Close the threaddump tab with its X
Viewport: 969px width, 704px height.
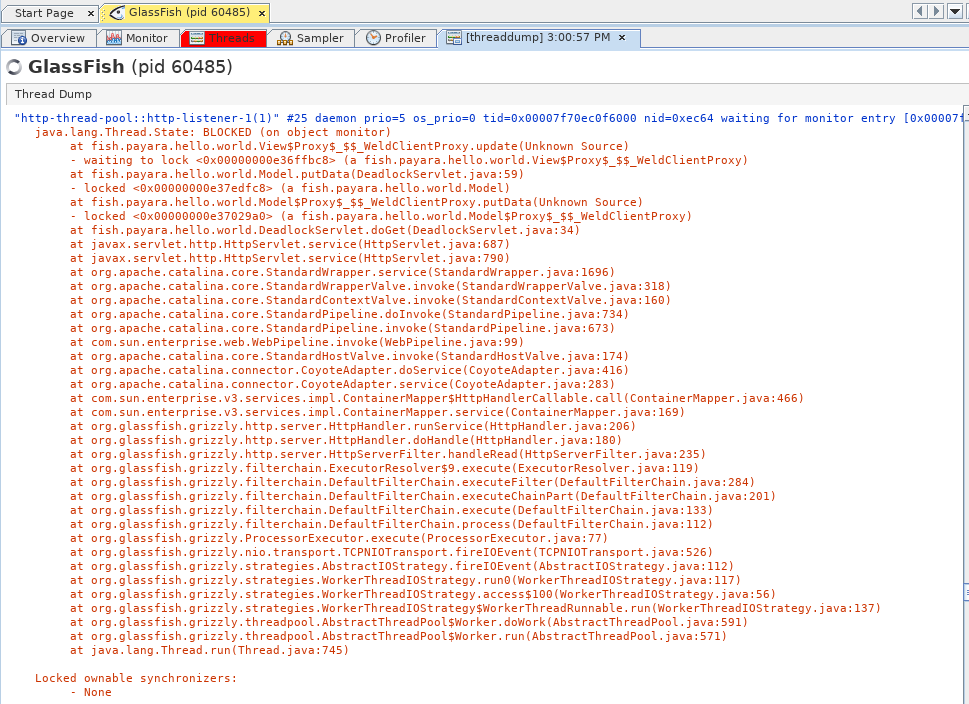coord(622,38)
